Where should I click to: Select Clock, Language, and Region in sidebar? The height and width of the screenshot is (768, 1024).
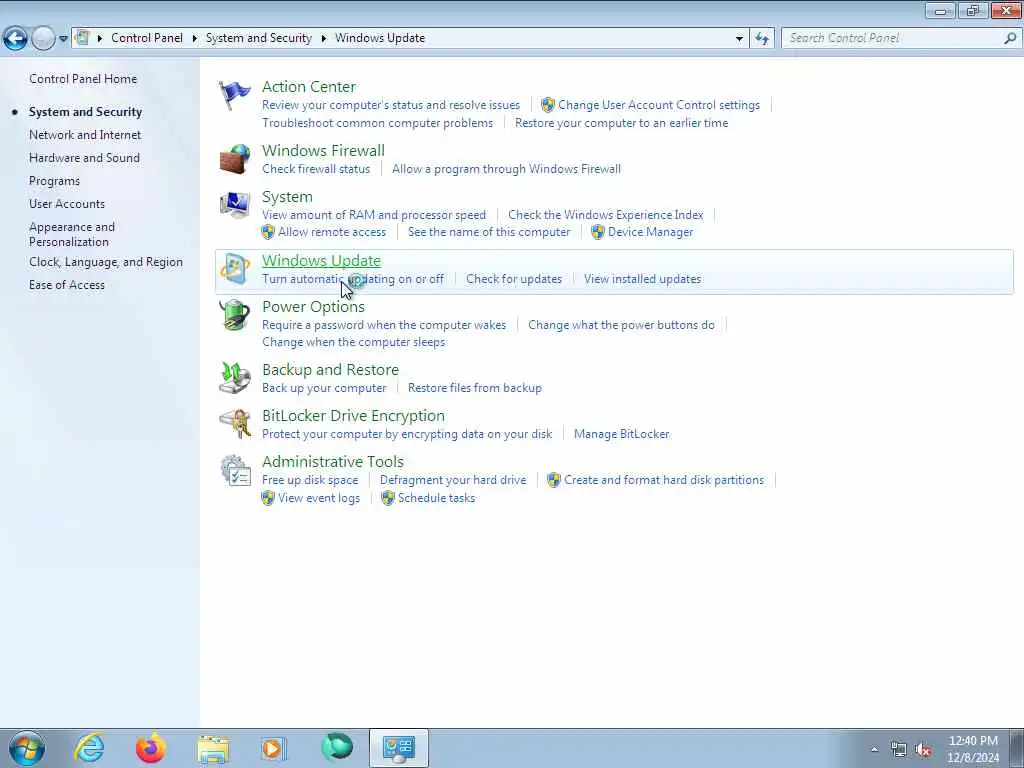[x=106, y=262]
